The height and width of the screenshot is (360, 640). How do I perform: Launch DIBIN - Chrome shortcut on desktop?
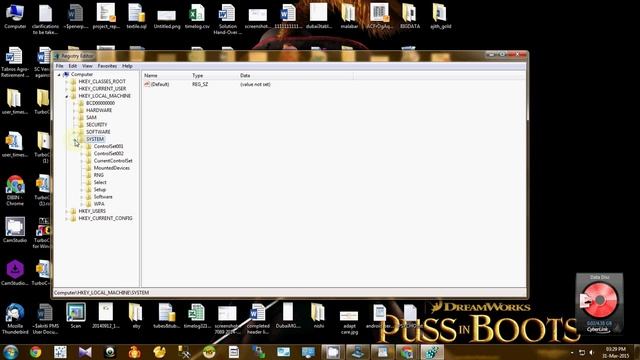point(15,190)
